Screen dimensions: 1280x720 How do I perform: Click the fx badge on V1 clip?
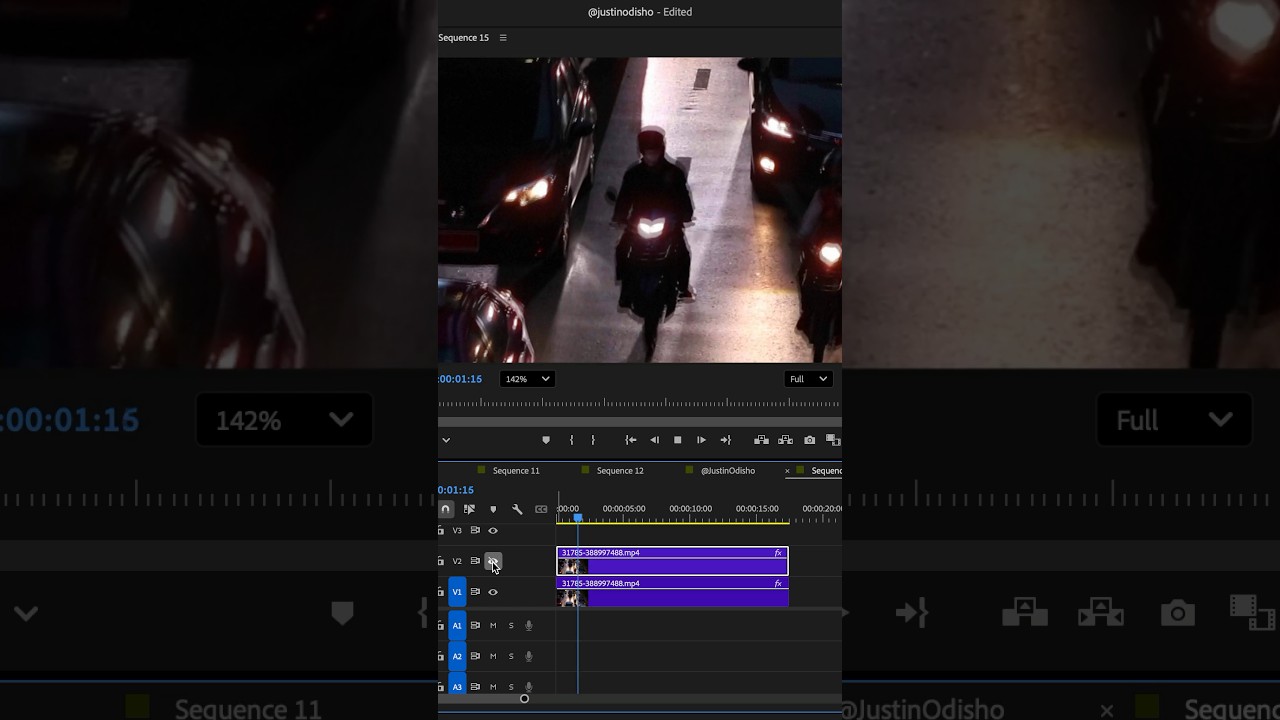778,583
